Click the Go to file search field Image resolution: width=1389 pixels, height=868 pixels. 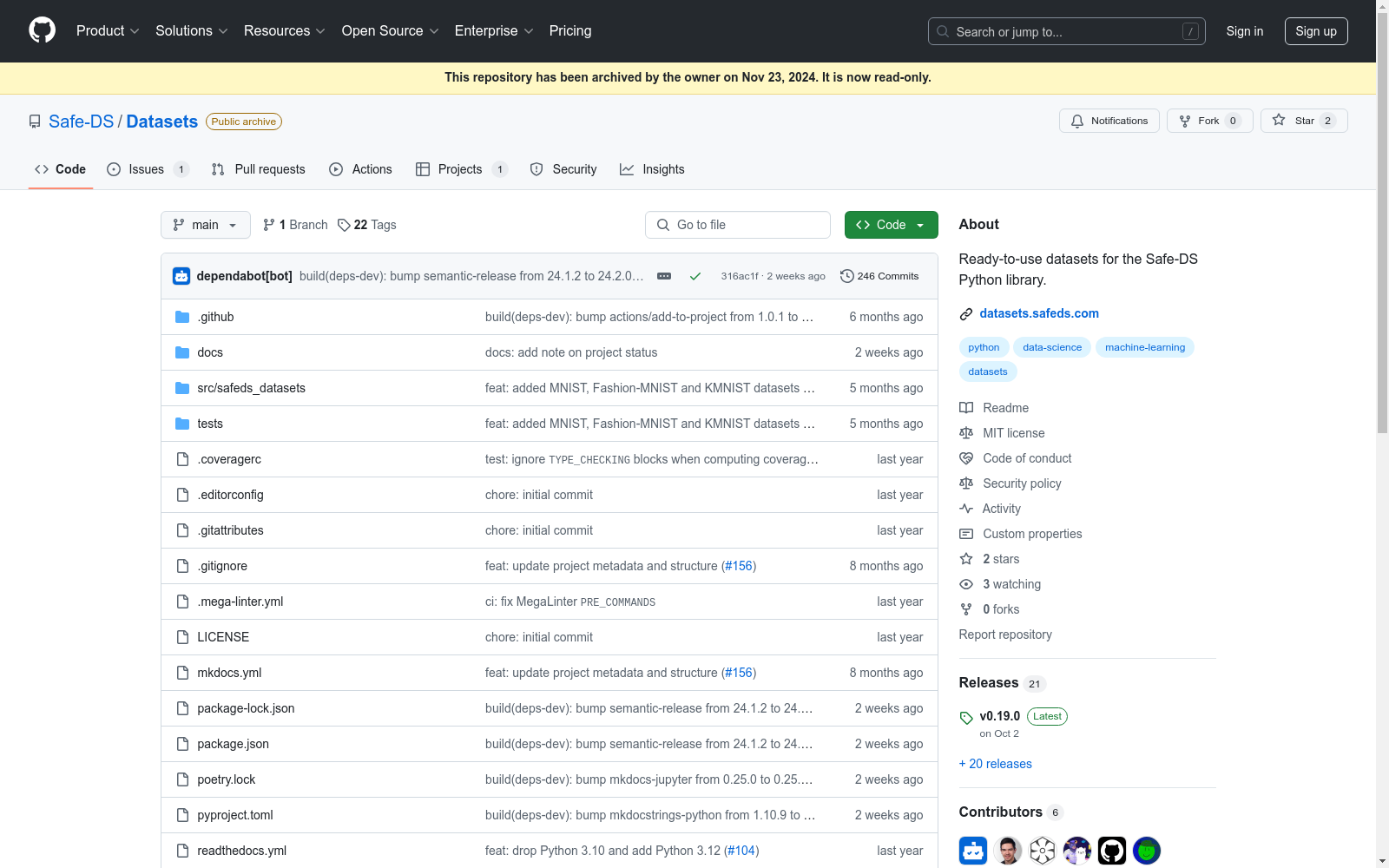click(738, 225)
